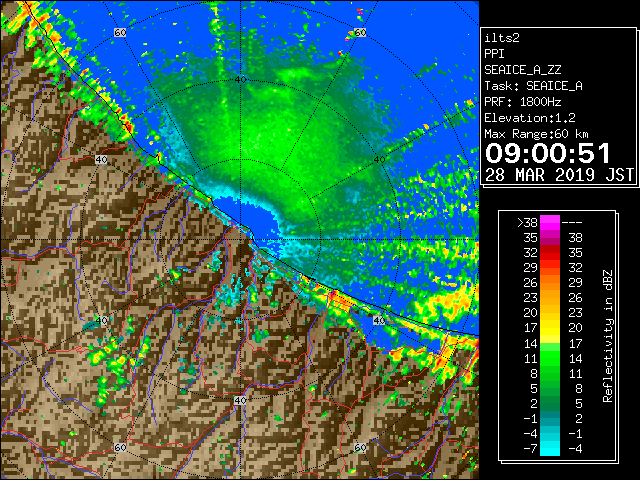This screenshot has width=640, height=480.
Task: Click the lower-right '60' range ring label
Action: coord(360,447)
